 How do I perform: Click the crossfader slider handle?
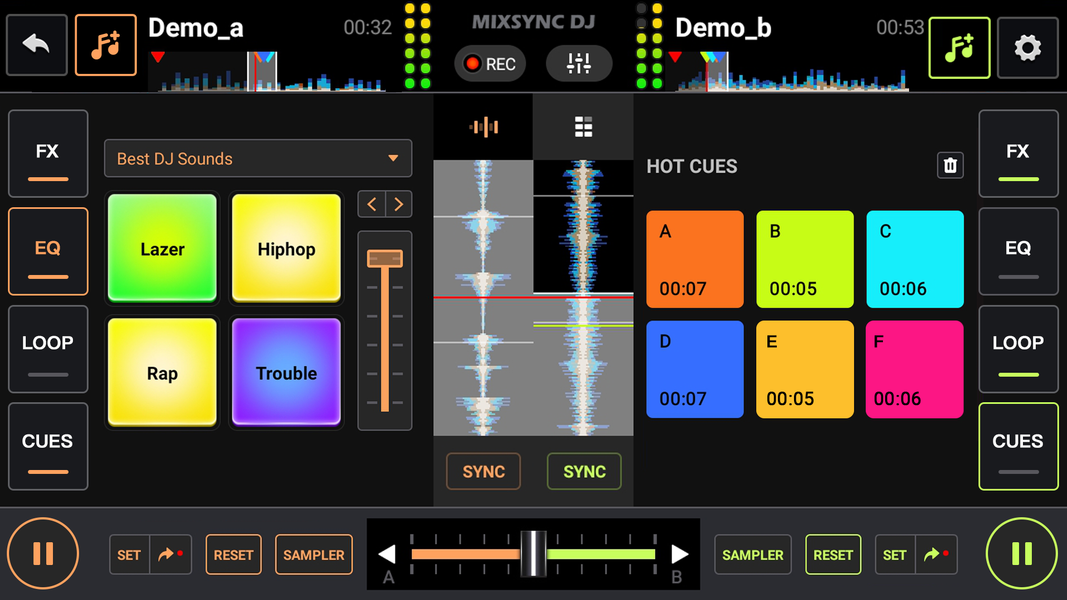534,554
